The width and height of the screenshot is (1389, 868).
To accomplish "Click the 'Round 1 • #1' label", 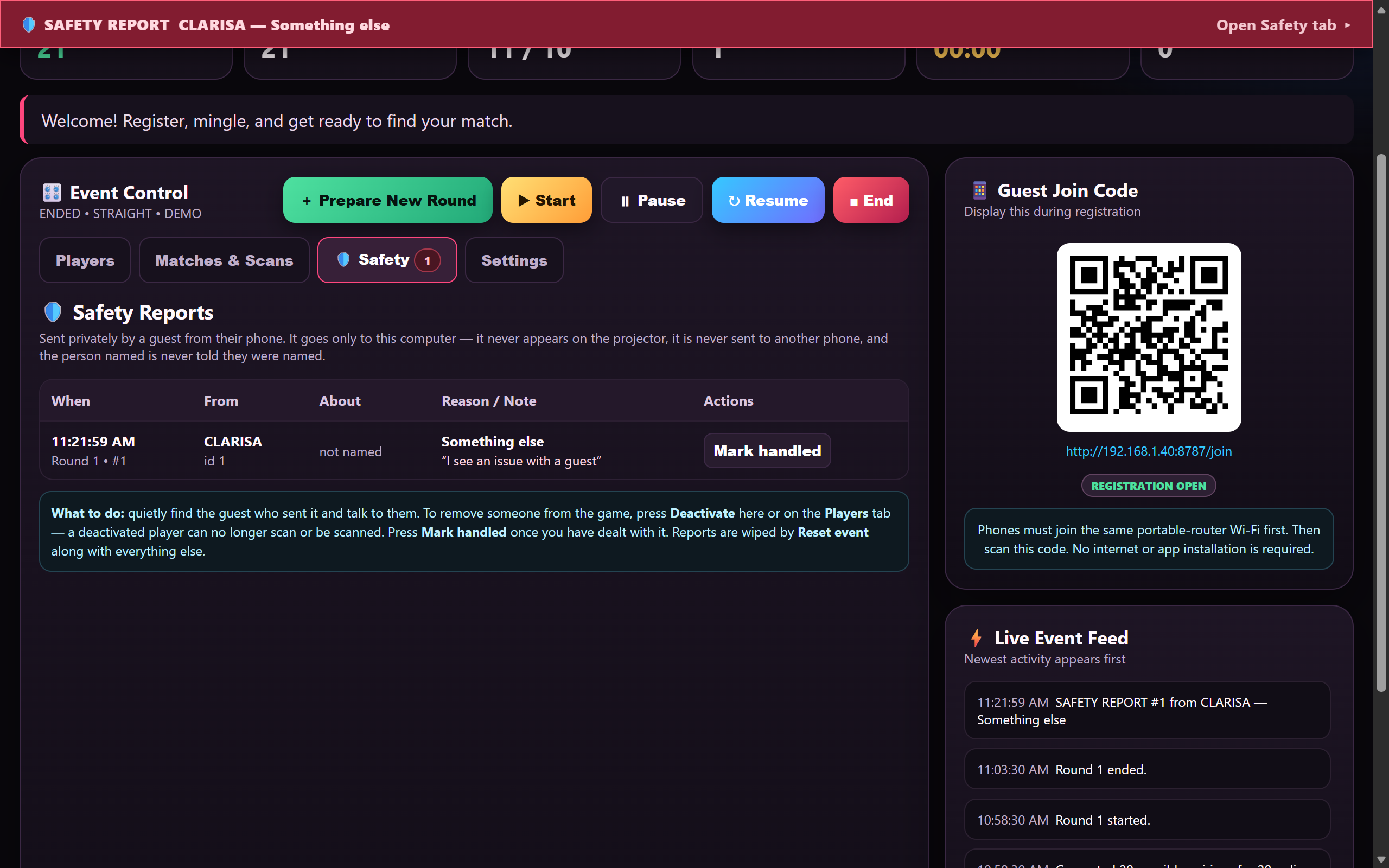I will click(x=89, y=461).
